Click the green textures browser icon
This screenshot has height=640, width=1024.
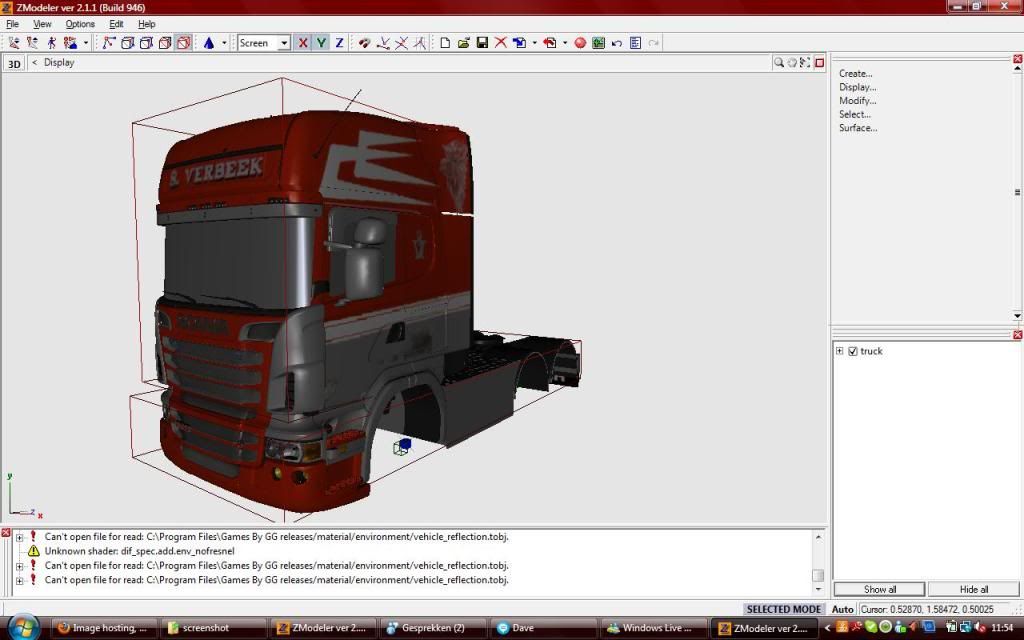point(598,43)
